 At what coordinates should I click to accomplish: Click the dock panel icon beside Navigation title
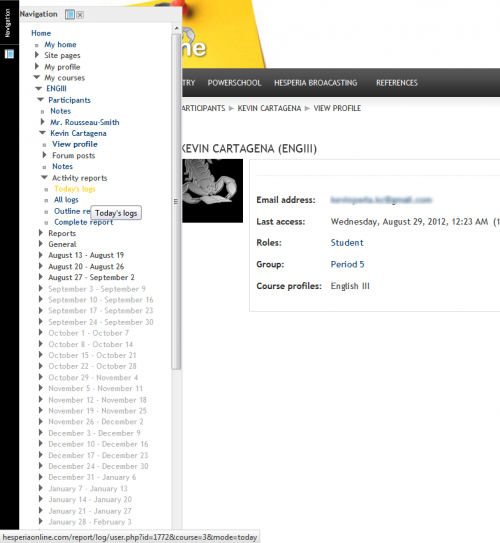pos(70,15)
